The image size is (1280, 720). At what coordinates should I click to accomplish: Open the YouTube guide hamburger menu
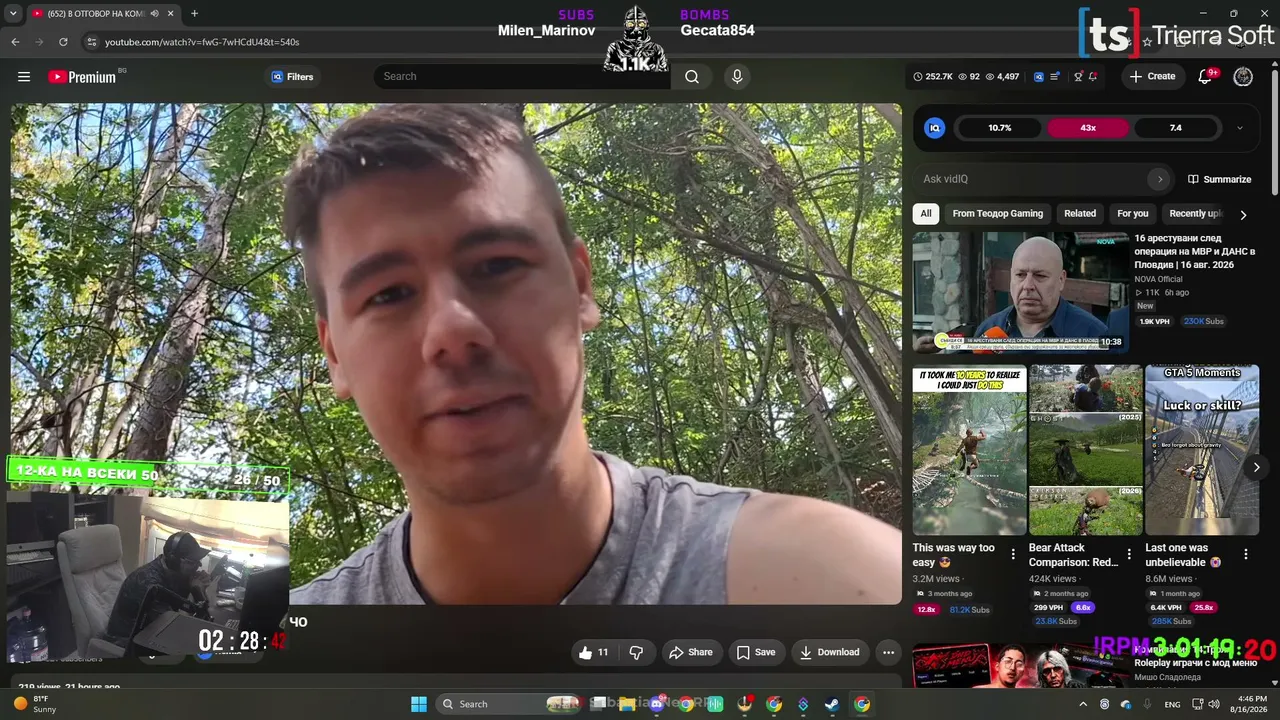click(x=24, y=77)
